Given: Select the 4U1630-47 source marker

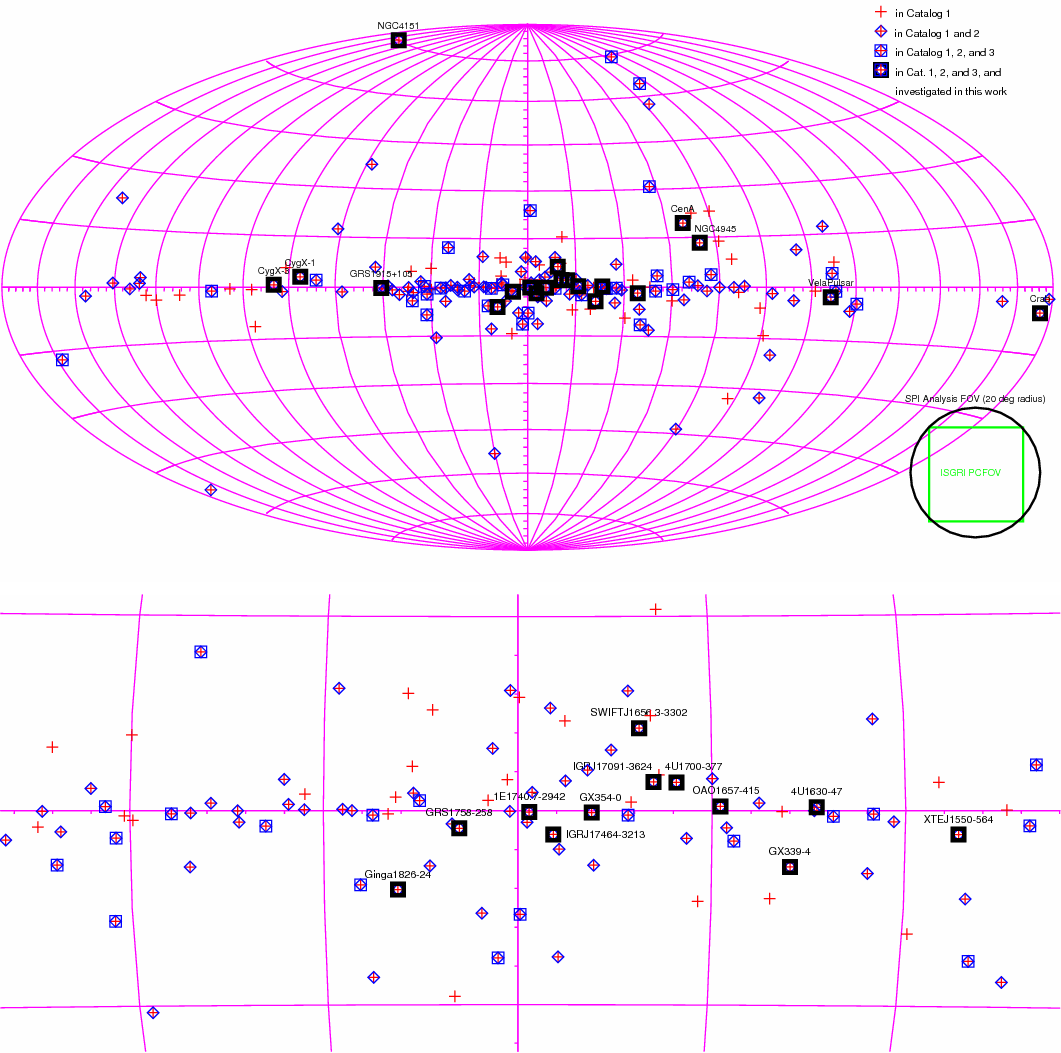Looking at the screenshot, I should pos(816,807).
